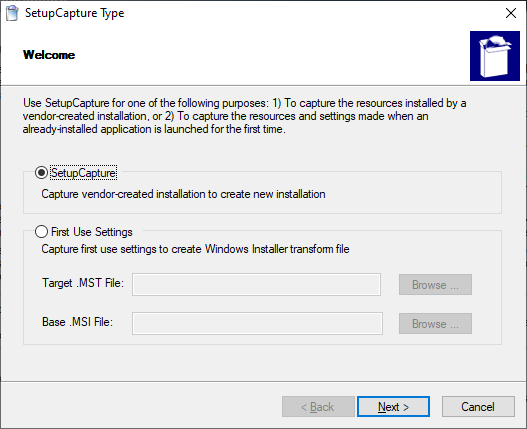Cancel the SetupCapture wizard

478,407
